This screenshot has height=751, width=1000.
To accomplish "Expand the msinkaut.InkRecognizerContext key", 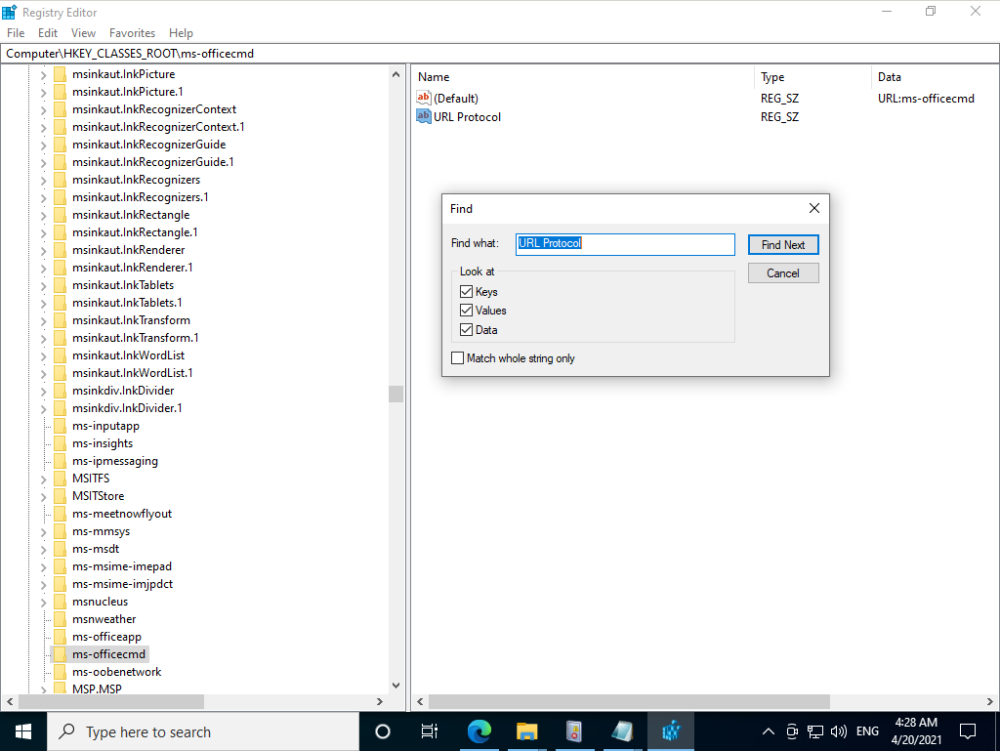I will point(43,110).
